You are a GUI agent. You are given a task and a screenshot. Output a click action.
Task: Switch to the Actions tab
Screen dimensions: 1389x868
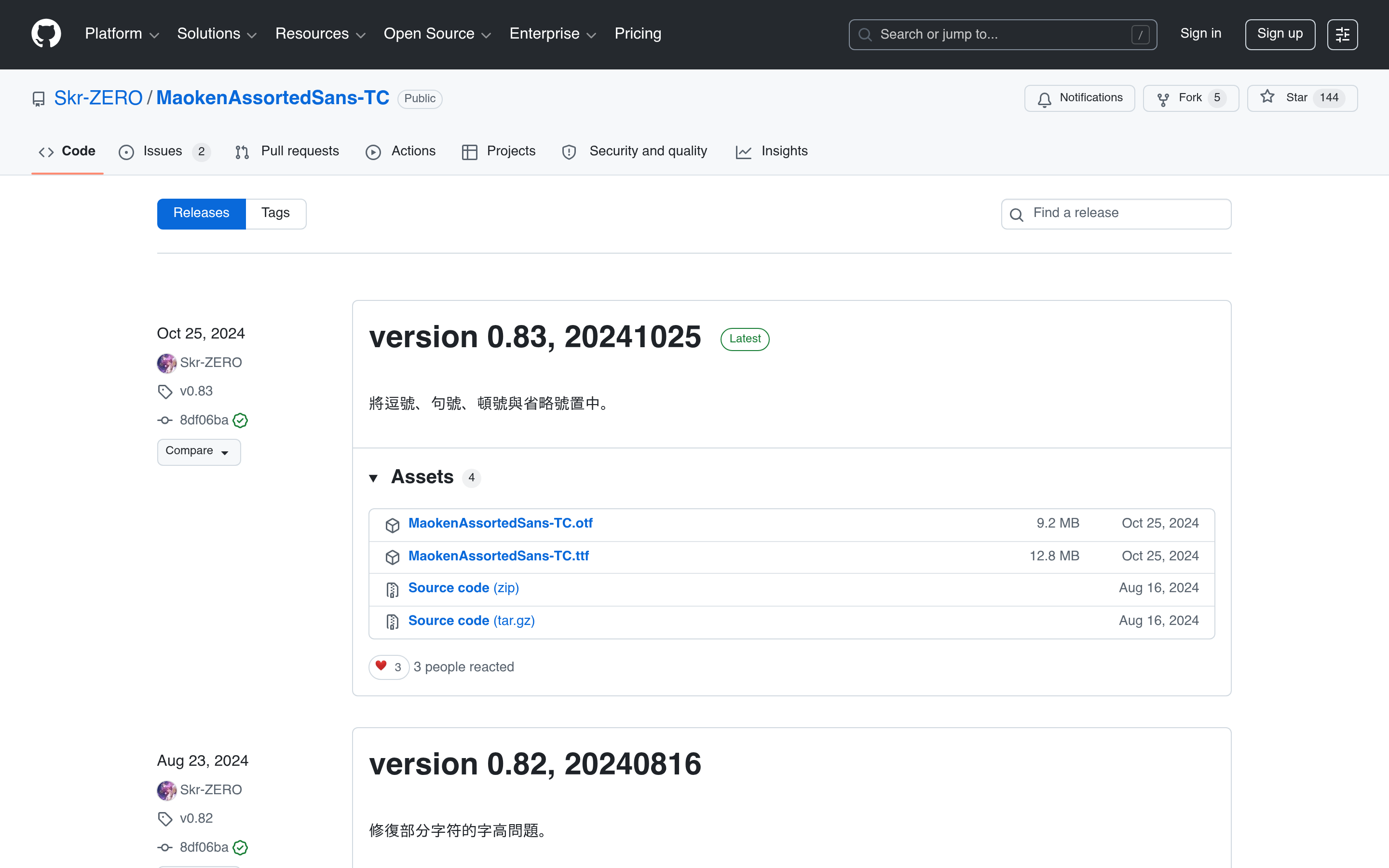[401, 151]
